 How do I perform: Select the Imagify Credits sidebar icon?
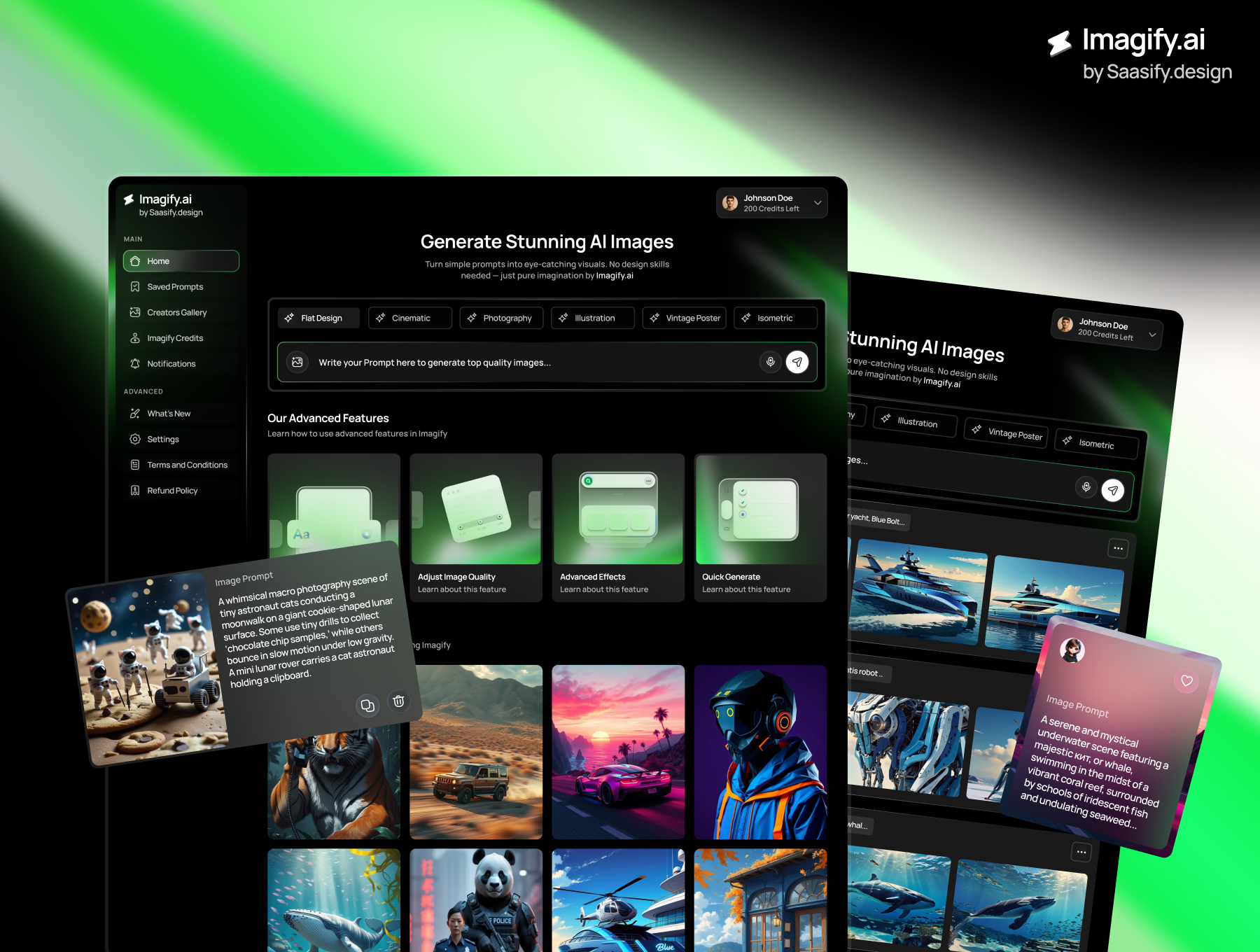(x=136, y=337)
